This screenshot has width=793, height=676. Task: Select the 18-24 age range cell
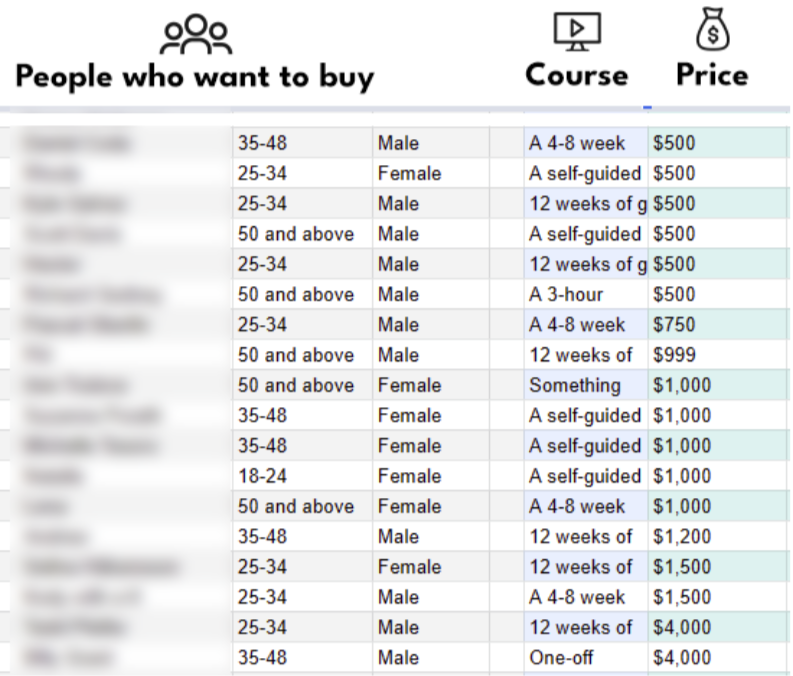click(x=302, y=476)
